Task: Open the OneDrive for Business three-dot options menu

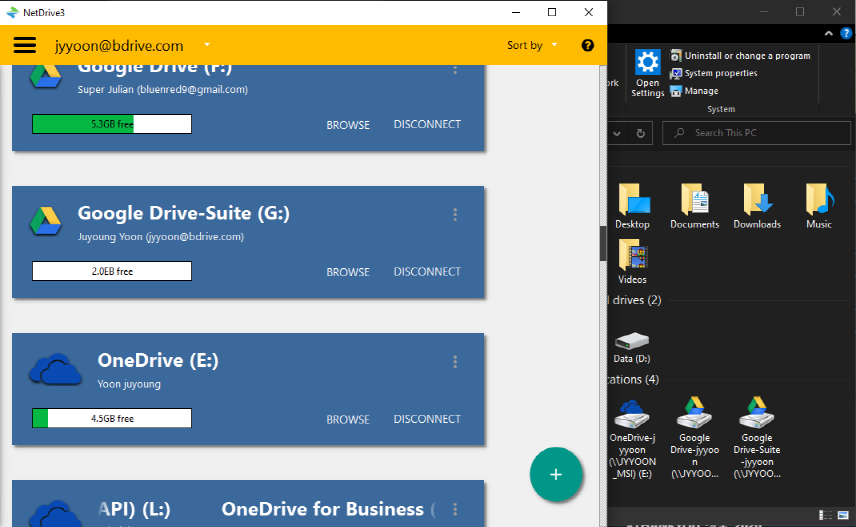Action: click(x=455, y=510)
